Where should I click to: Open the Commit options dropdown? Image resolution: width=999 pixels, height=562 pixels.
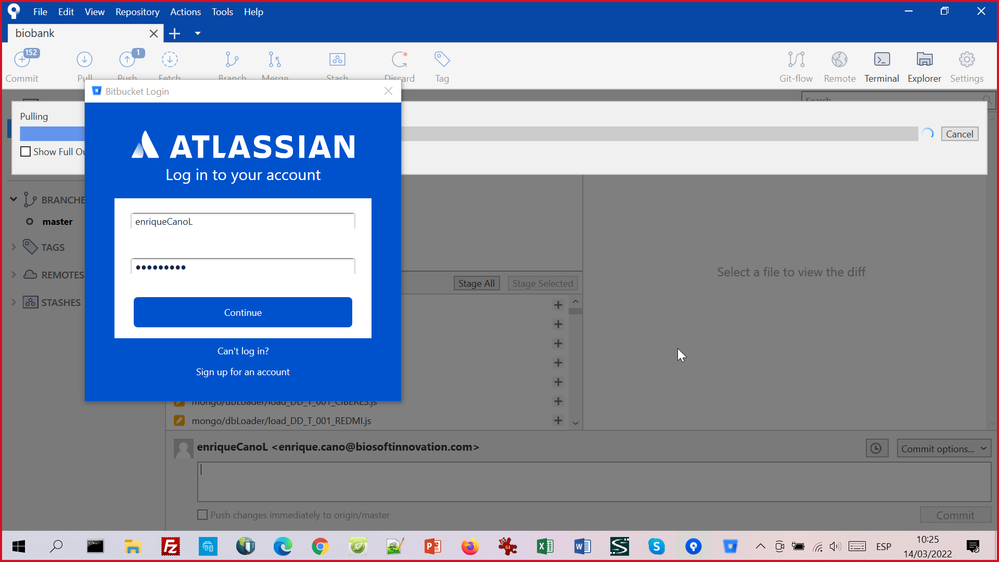point(944,449)
